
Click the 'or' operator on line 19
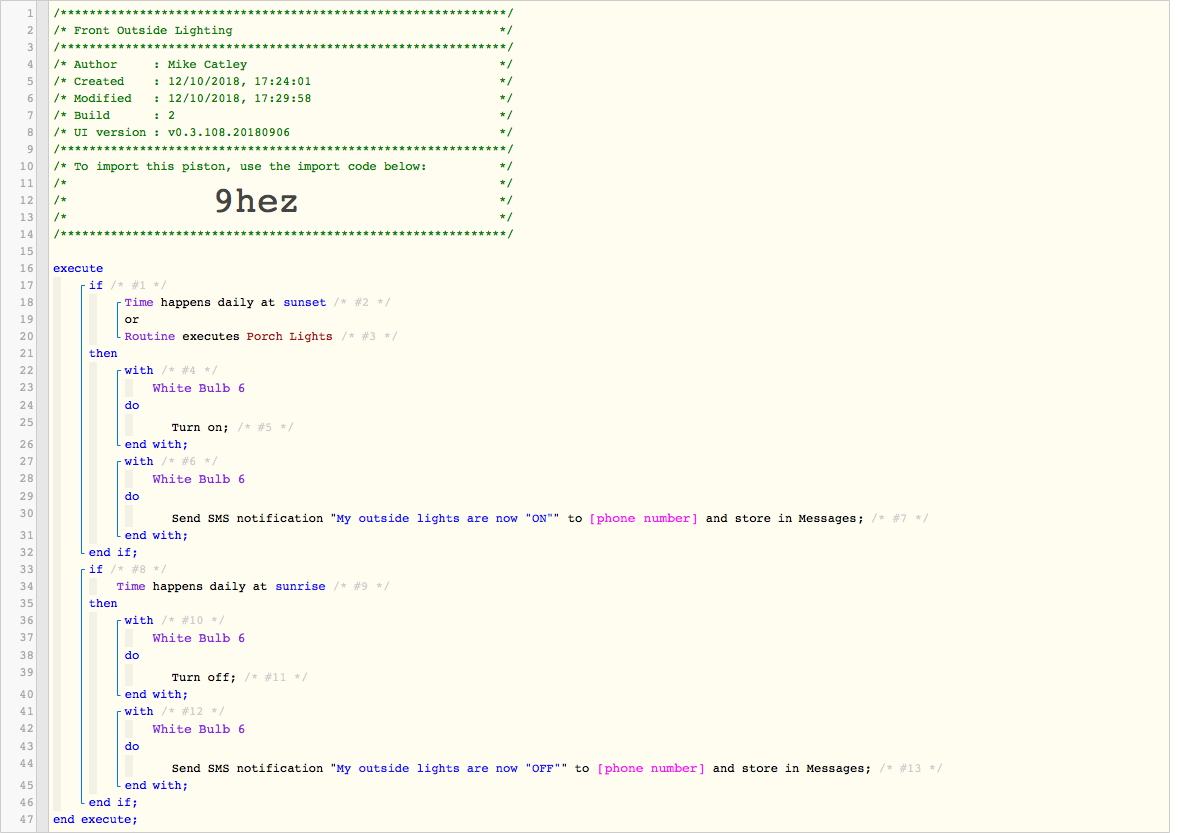click(x=131, y=319)
